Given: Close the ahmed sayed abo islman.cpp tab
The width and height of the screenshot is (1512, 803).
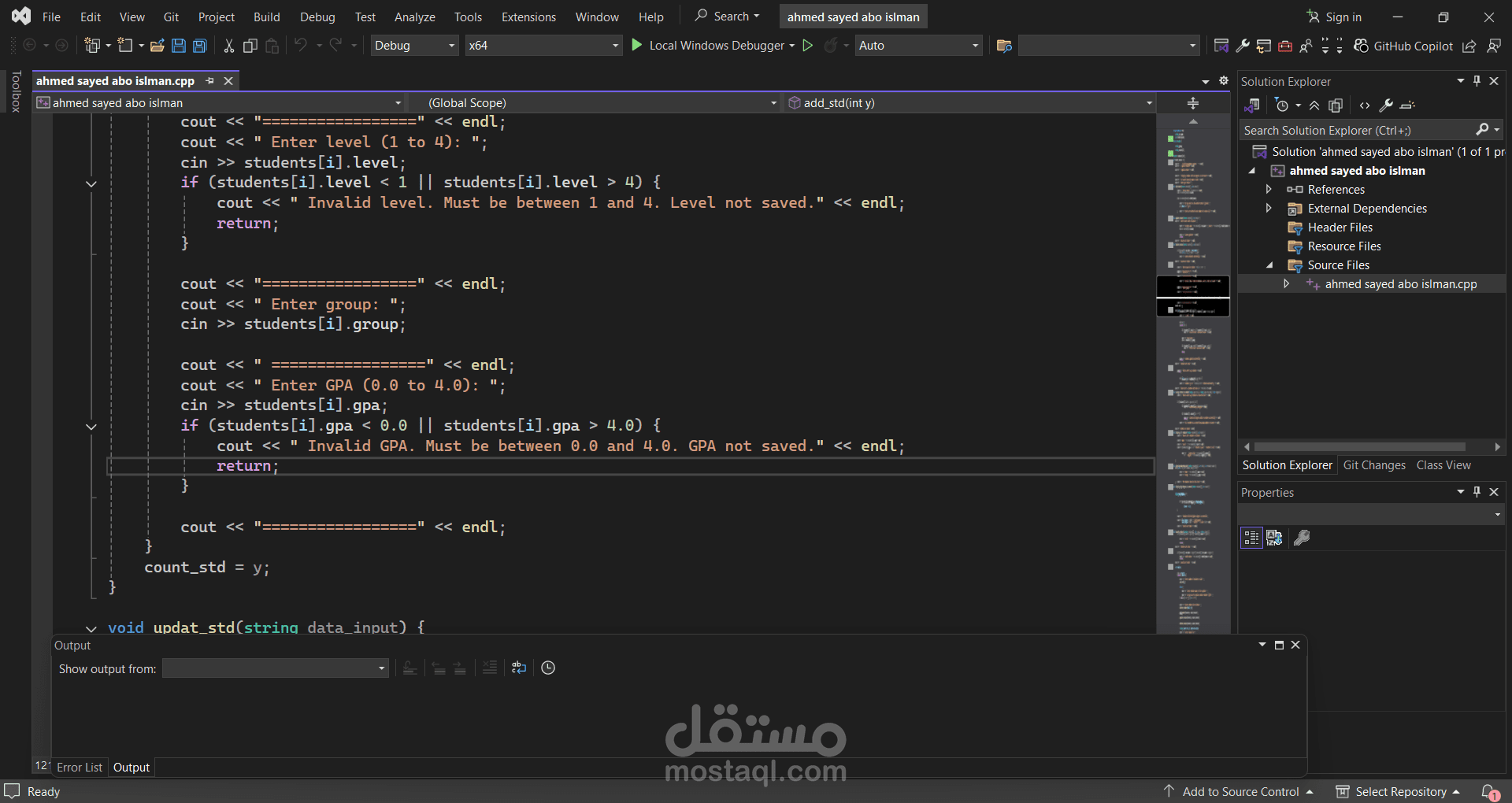Looking at the screenshot, I should point(228,81).
